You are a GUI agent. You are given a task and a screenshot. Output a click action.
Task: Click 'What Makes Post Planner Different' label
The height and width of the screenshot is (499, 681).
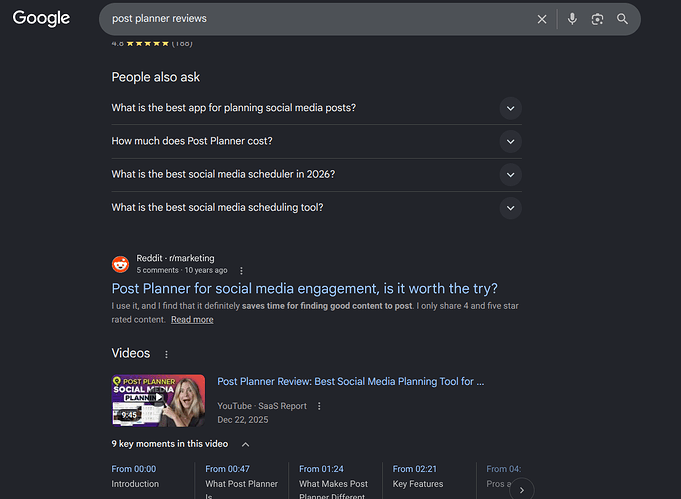tap(333, 489)
